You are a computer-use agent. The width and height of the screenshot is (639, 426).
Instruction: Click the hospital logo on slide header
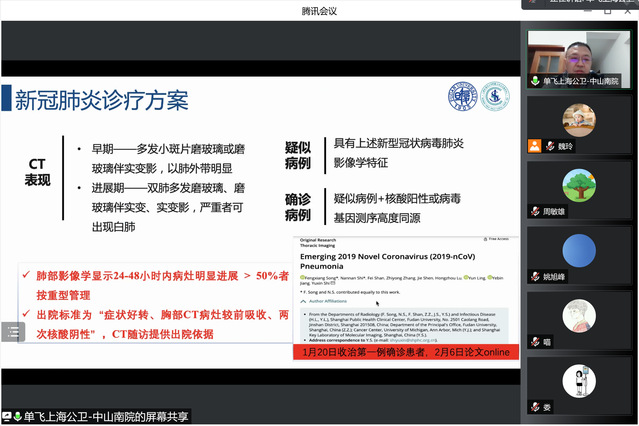click(493, 97)
